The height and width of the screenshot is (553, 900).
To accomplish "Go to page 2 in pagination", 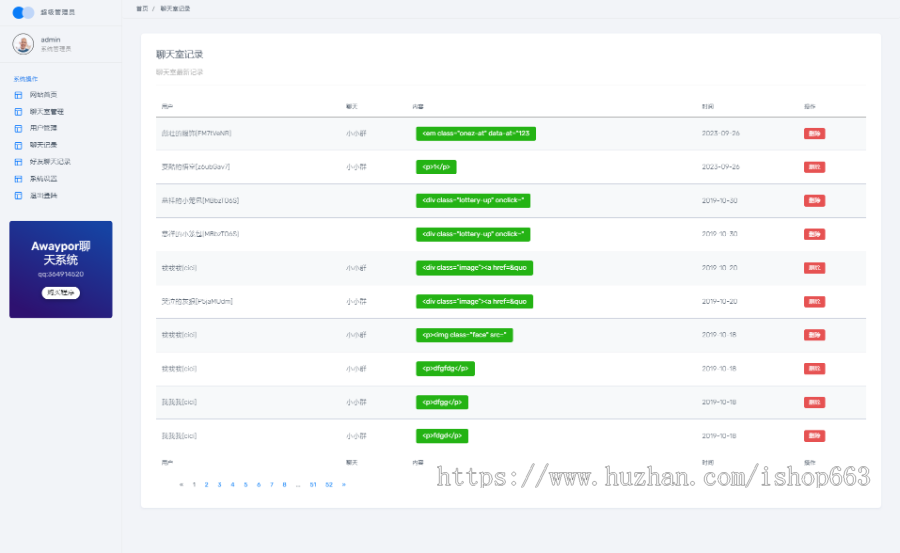I will [207, 485].
